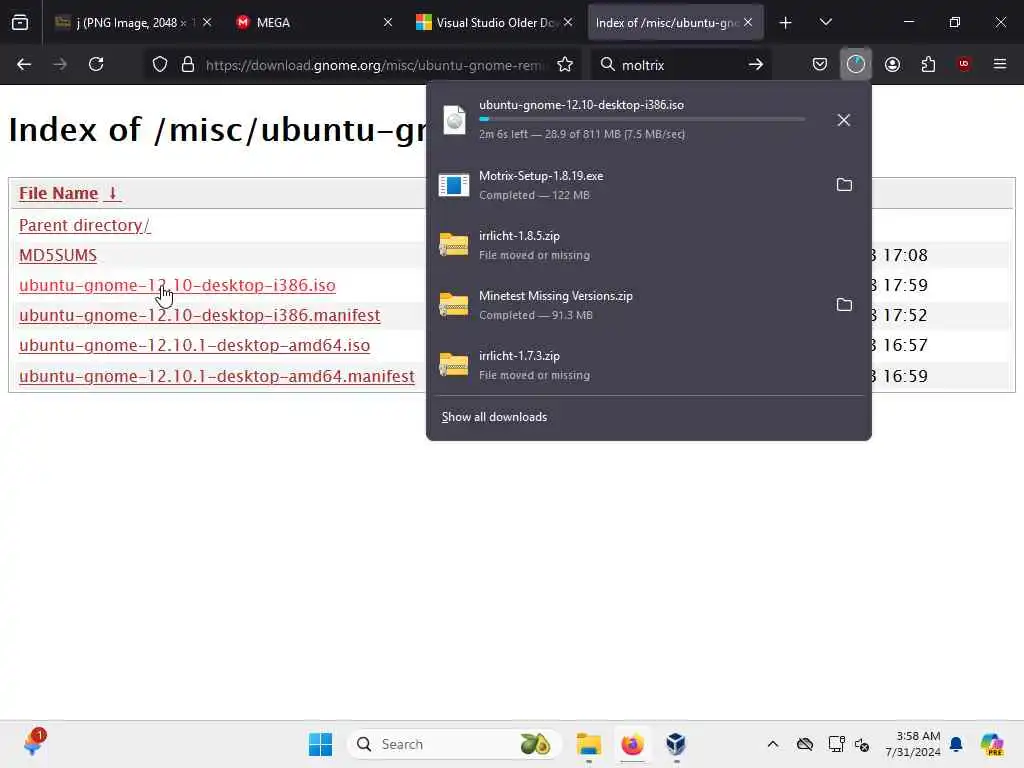The height and width of the screenshot is (768, 1024).
Task: Open the widgets icon with notification badge
Action: tap(34, 743)
